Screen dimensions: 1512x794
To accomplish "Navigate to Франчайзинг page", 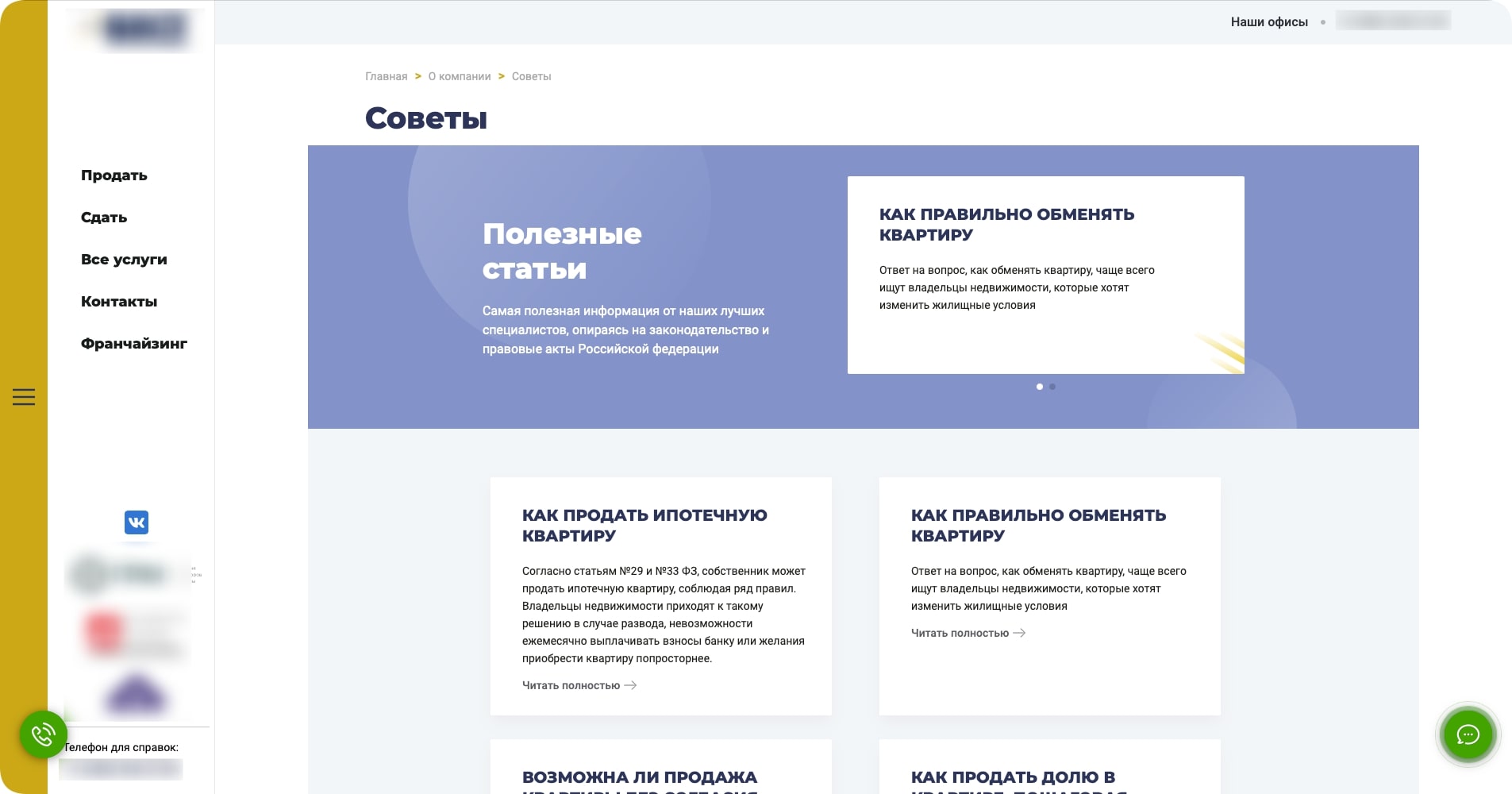I will pos(134,344).
